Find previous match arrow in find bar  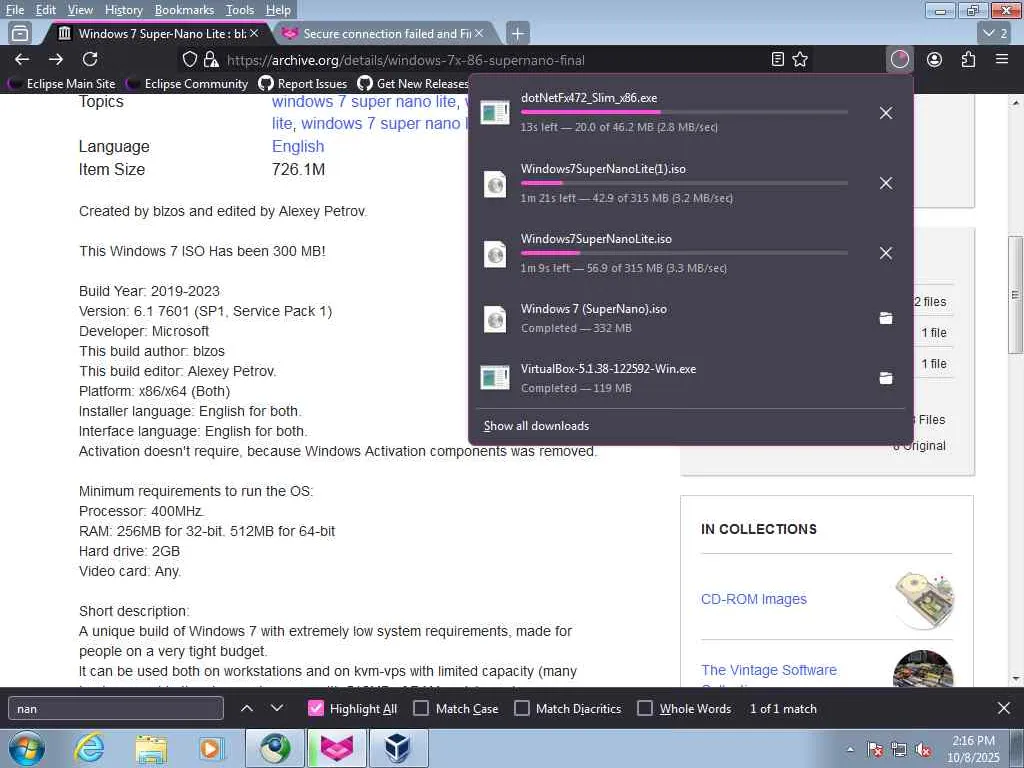point(247,708)
